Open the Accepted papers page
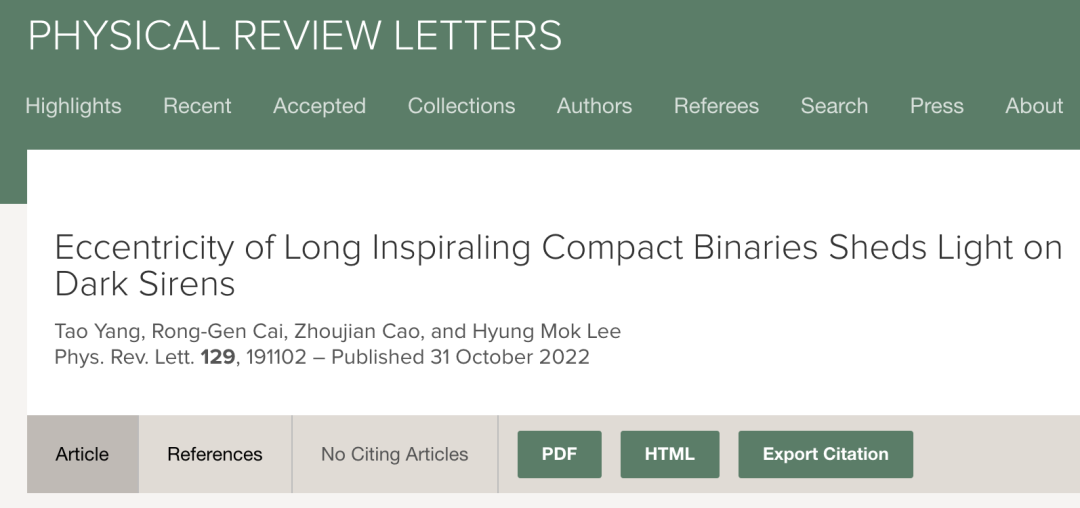Image resolution: width=1080 pixels, height=508 pixels. [319, 106]
